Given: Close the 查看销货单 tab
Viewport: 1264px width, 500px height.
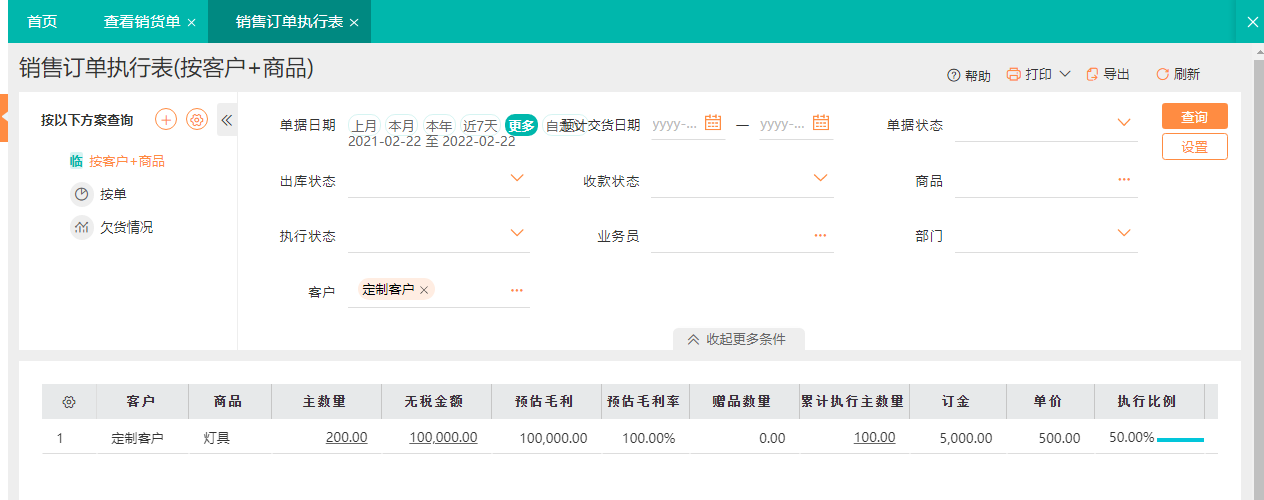Looking at the screenshot, I should tap(191, 21).
